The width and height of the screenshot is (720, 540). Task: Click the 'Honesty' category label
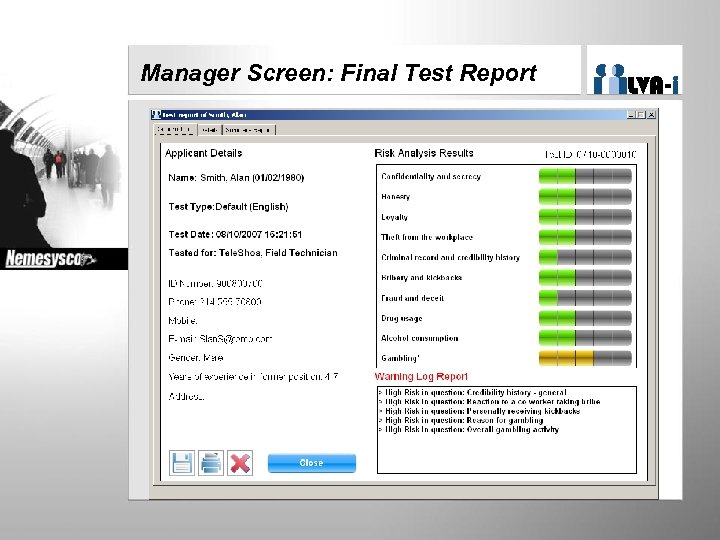pyautogui.click(x=395, y=197)
